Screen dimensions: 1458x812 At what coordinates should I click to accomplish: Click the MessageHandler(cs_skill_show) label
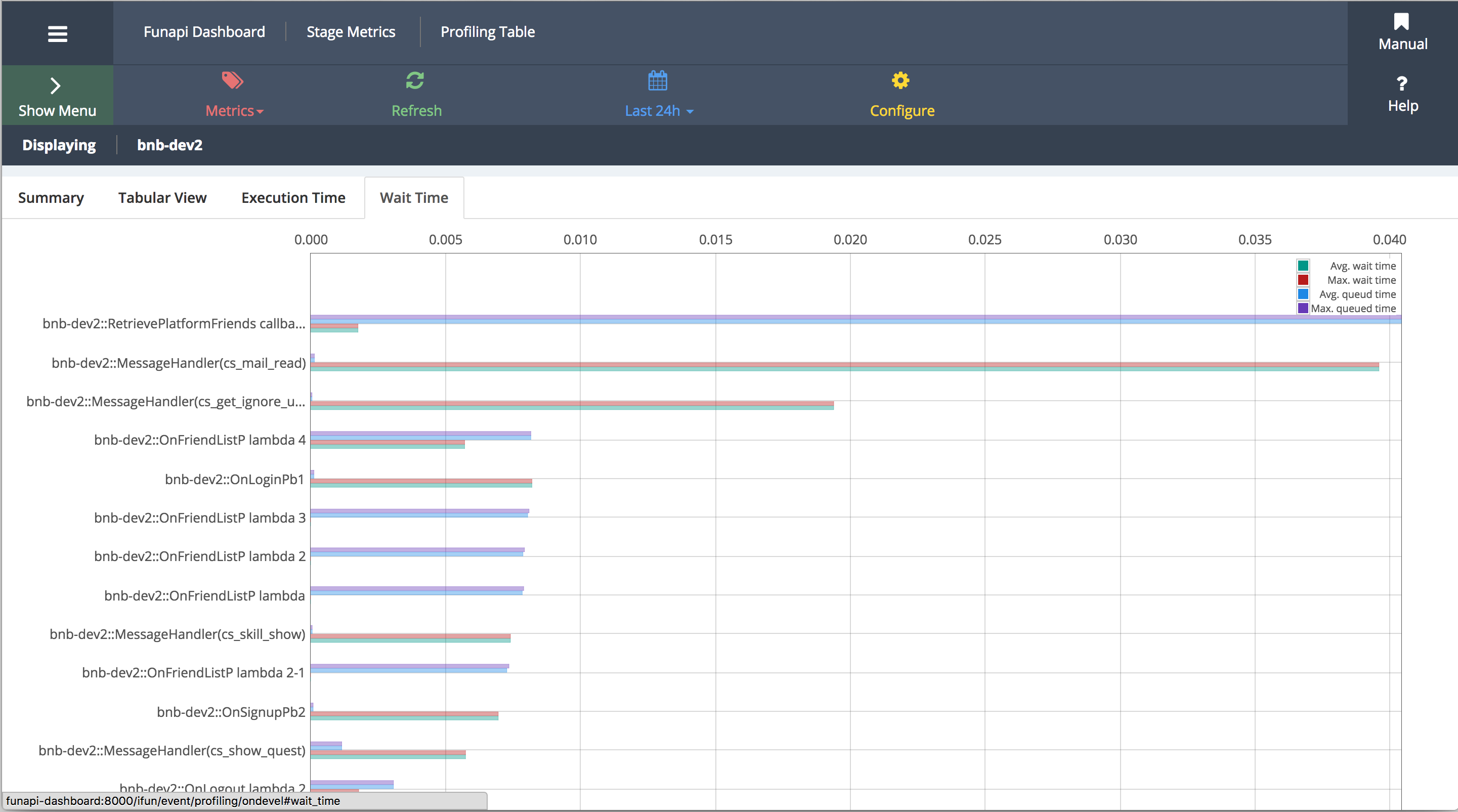click(177, 634)
